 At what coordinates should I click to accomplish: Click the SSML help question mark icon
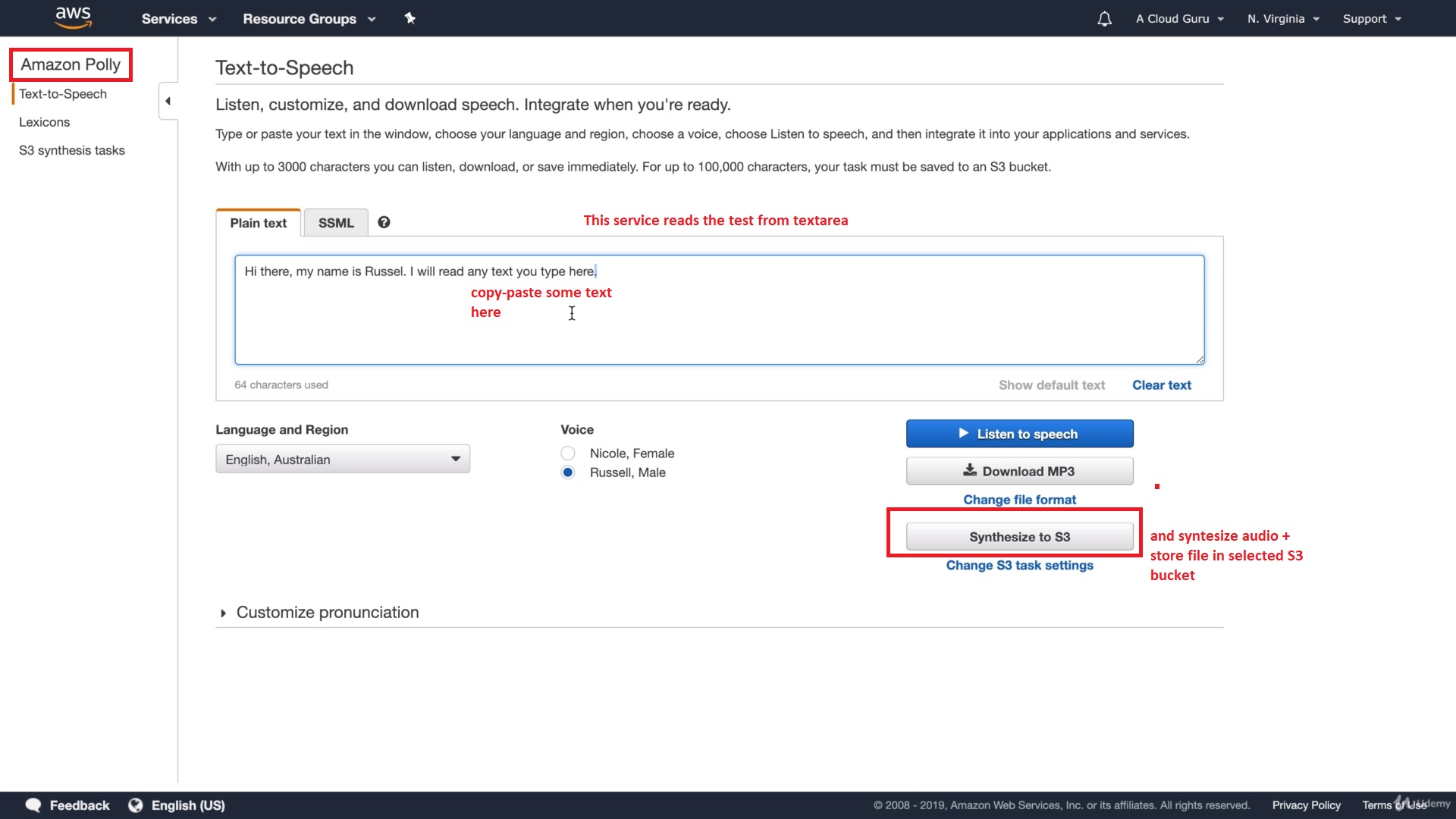(384, 222)
